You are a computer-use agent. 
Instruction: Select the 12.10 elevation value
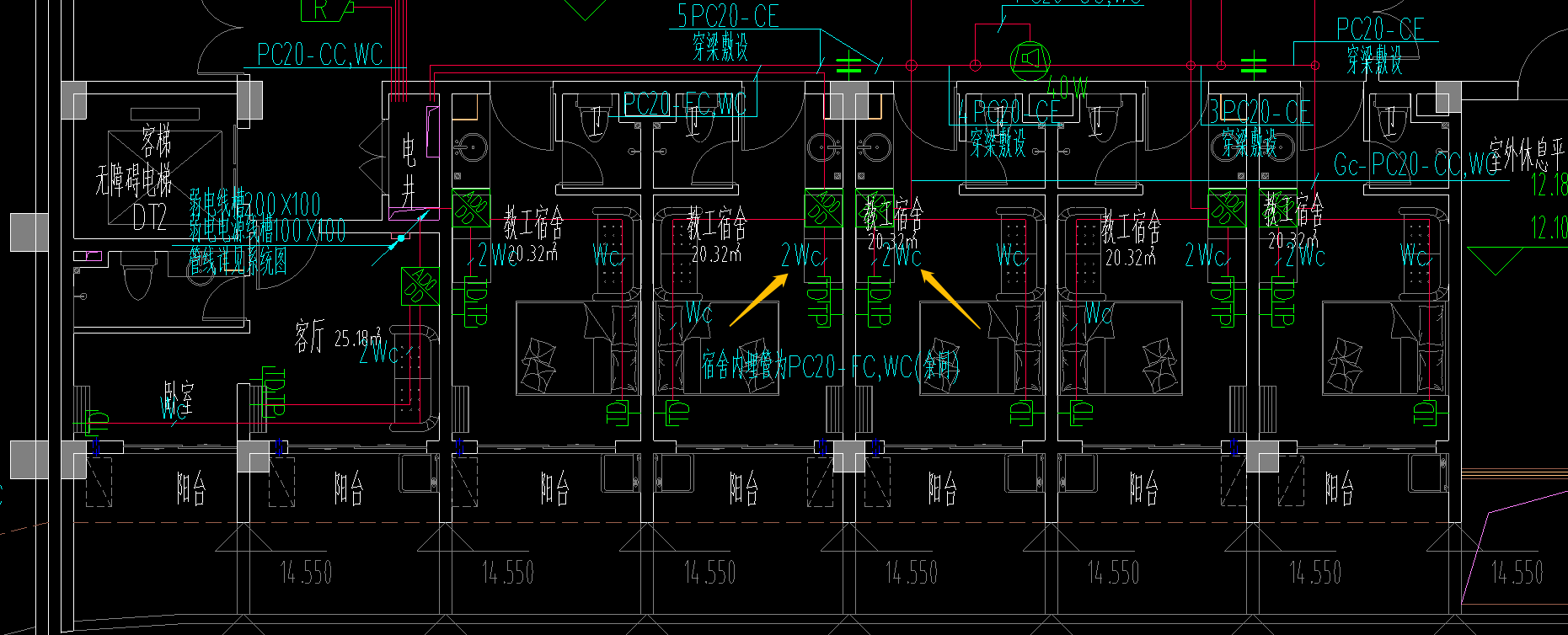(1549, 227)
